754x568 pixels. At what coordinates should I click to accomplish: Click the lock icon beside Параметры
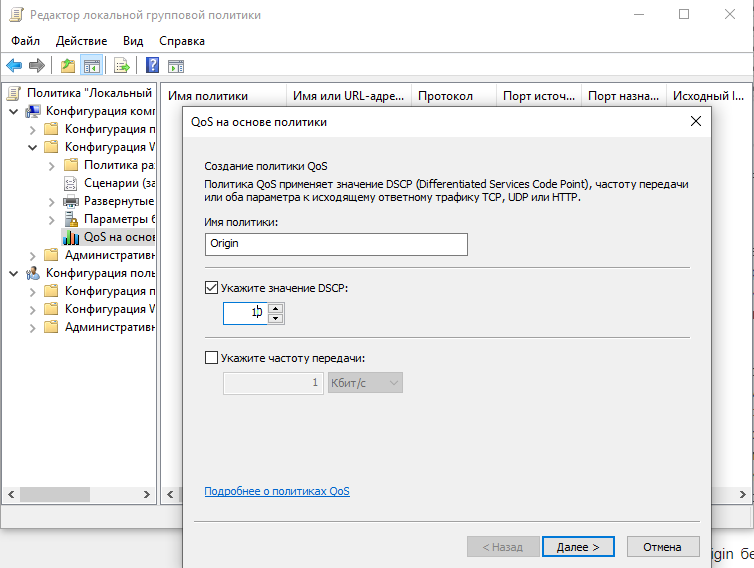click(71, 219)
